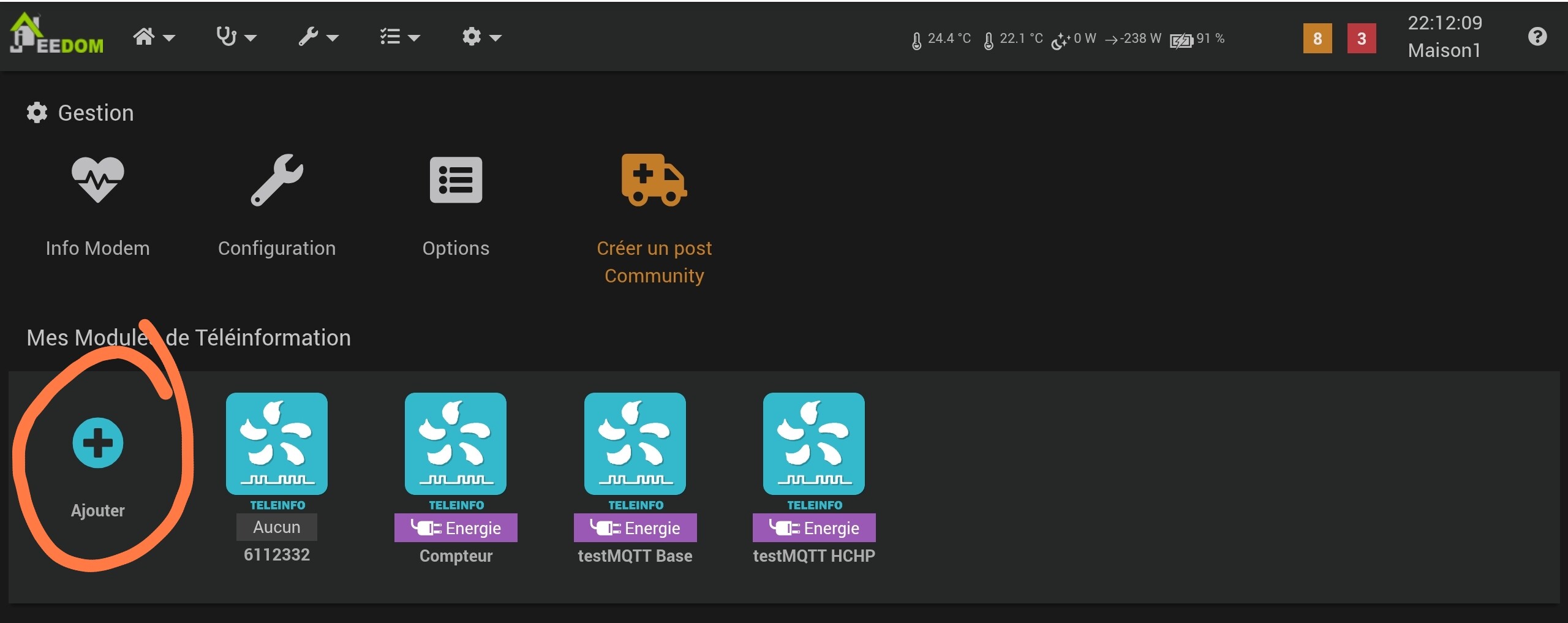Click Créer un post Community link
This screenshot has width=1568, height=623.
point(654,262)
